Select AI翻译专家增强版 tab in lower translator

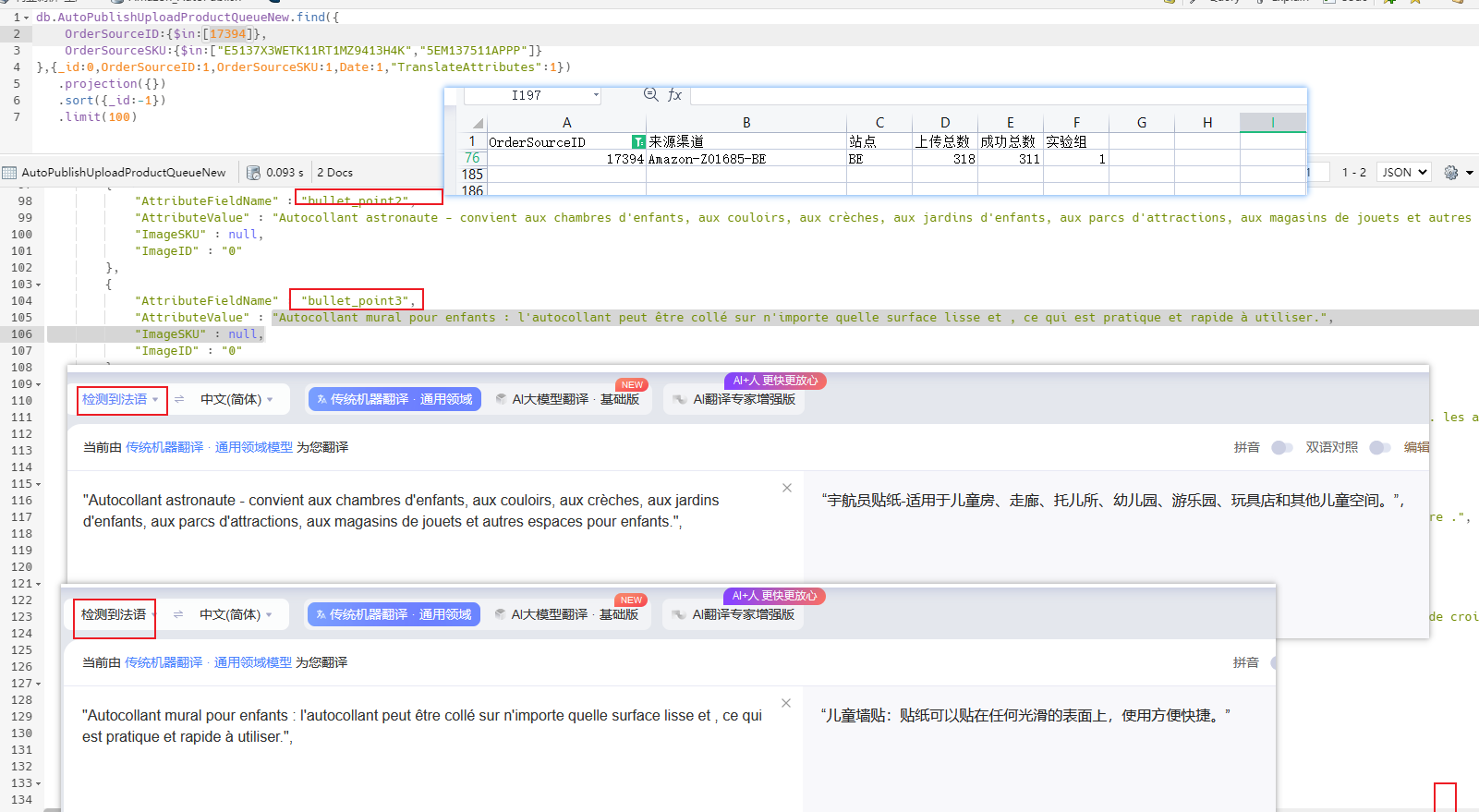click(x=733, y=614)
